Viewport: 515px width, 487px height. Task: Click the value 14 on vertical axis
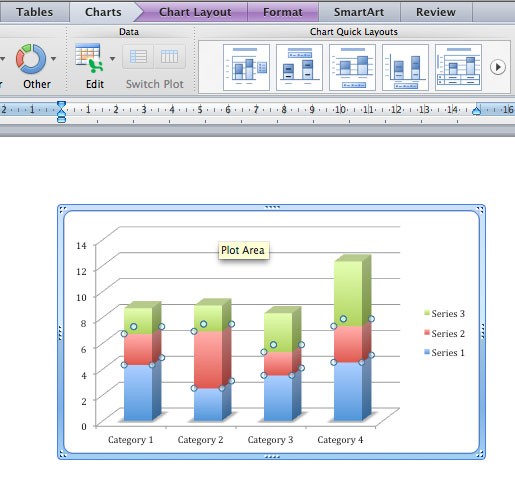[81, 246]
